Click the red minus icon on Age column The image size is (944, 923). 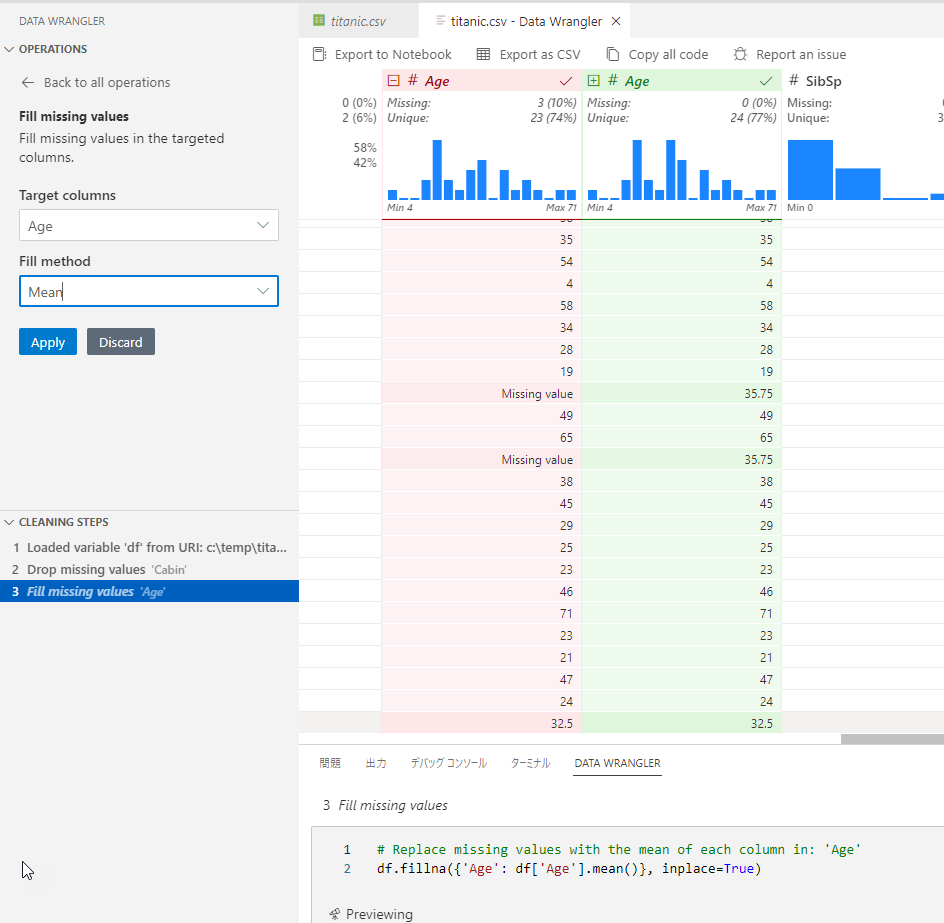point(392,80)
